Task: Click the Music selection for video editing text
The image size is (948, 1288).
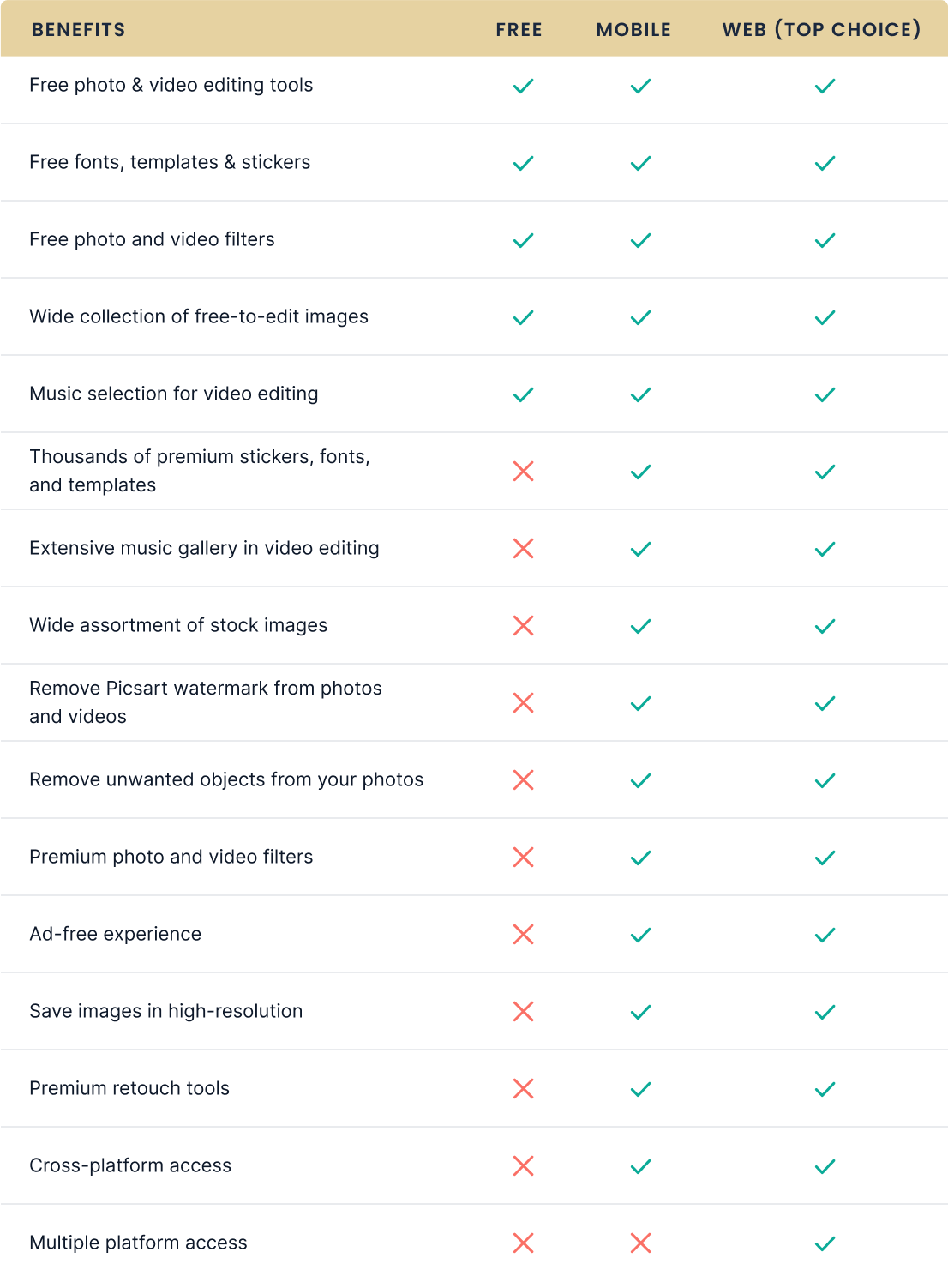Action: point(174,394)
